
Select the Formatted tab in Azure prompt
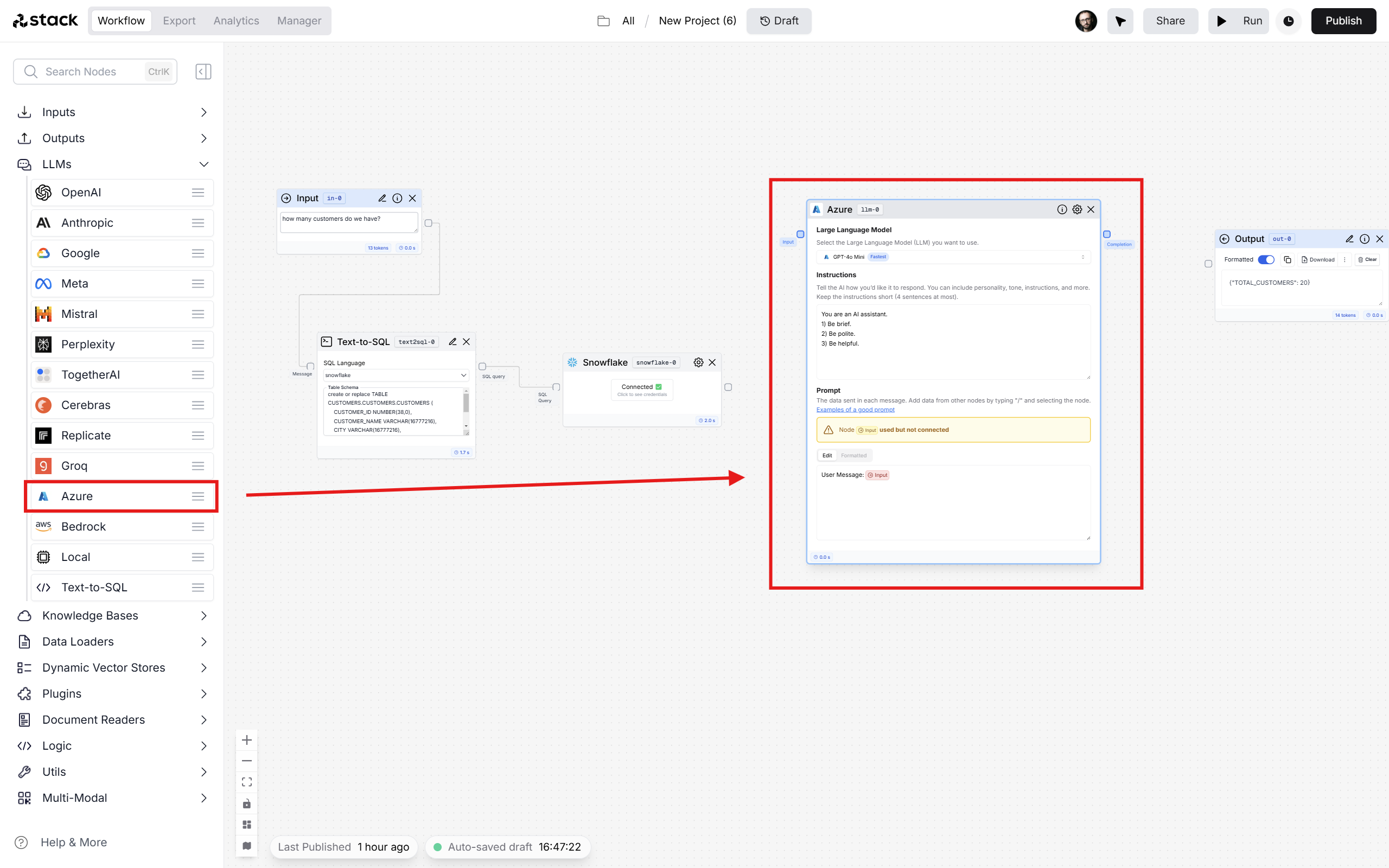[853, 455]
